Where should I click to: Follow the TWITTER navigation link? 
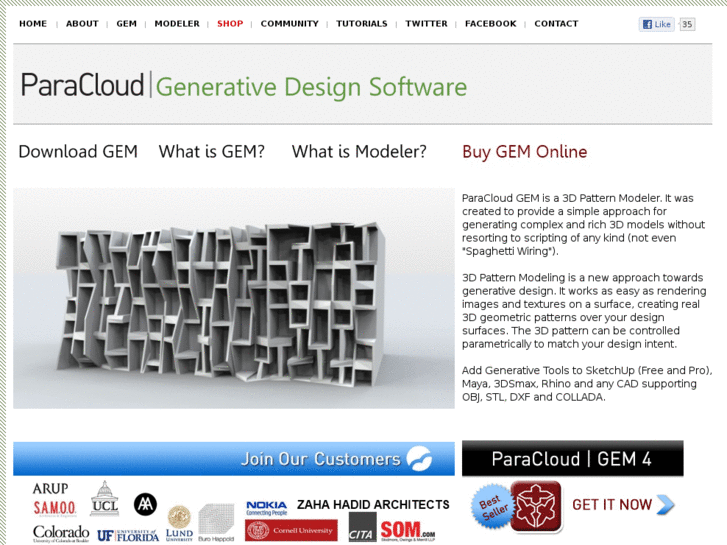tap(426, 24)
